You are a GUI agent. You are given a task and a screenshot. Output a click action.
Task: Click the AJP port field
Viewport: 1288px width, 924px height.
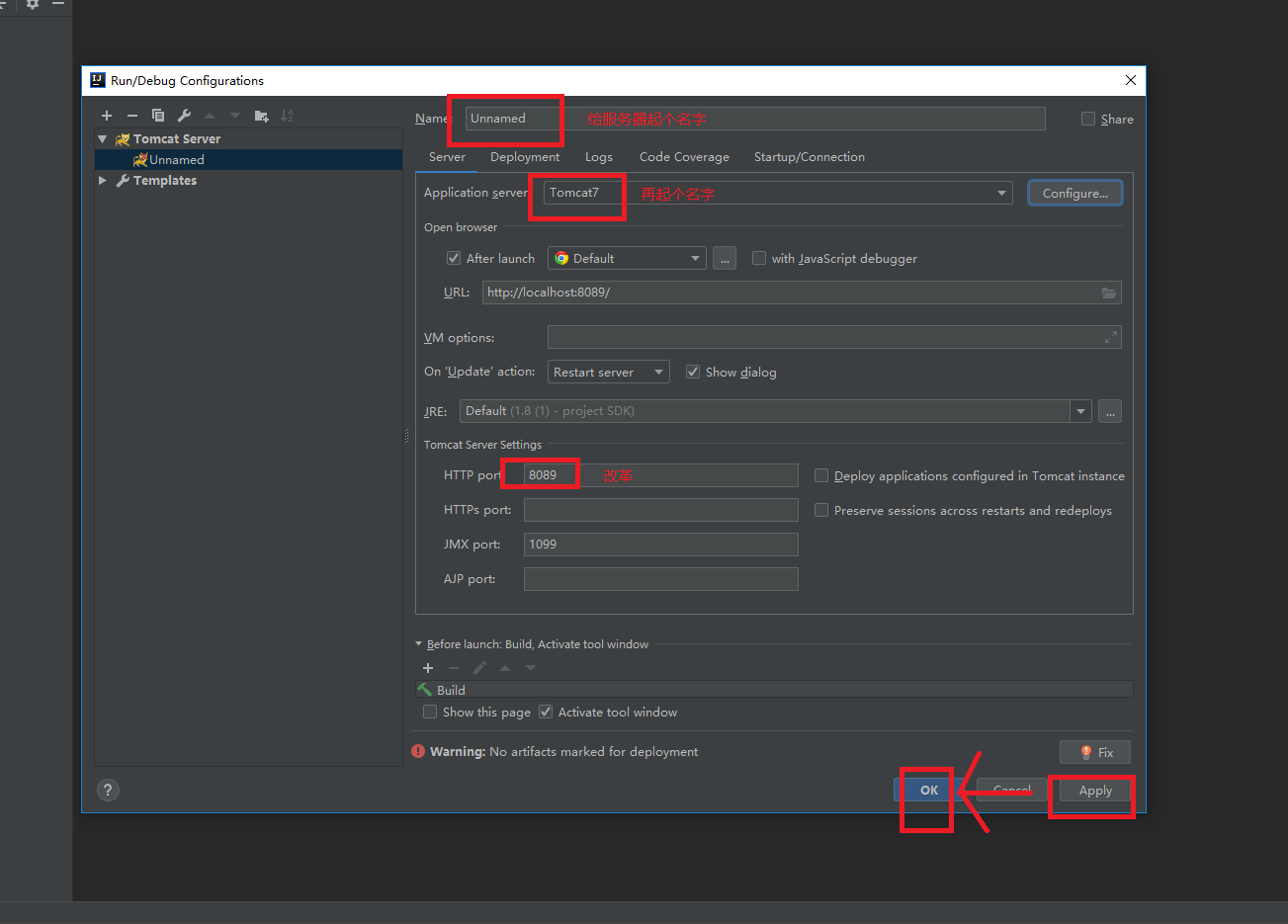coord(660,579)
